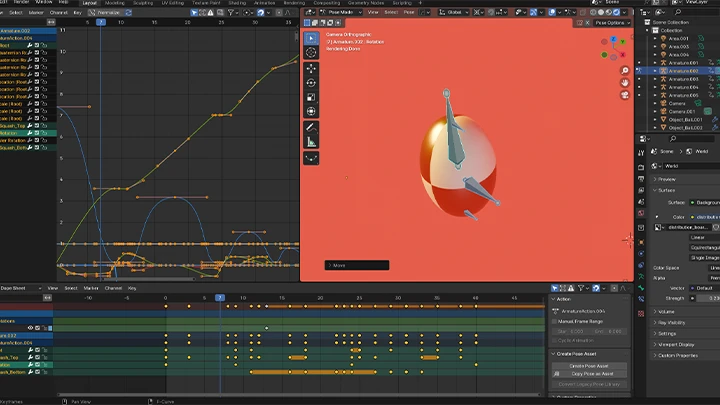Click the frame 7 playhead marker in Dope Sheet
Image resolution: width=720 pixels, height=405 pixels.
[220, 298]
